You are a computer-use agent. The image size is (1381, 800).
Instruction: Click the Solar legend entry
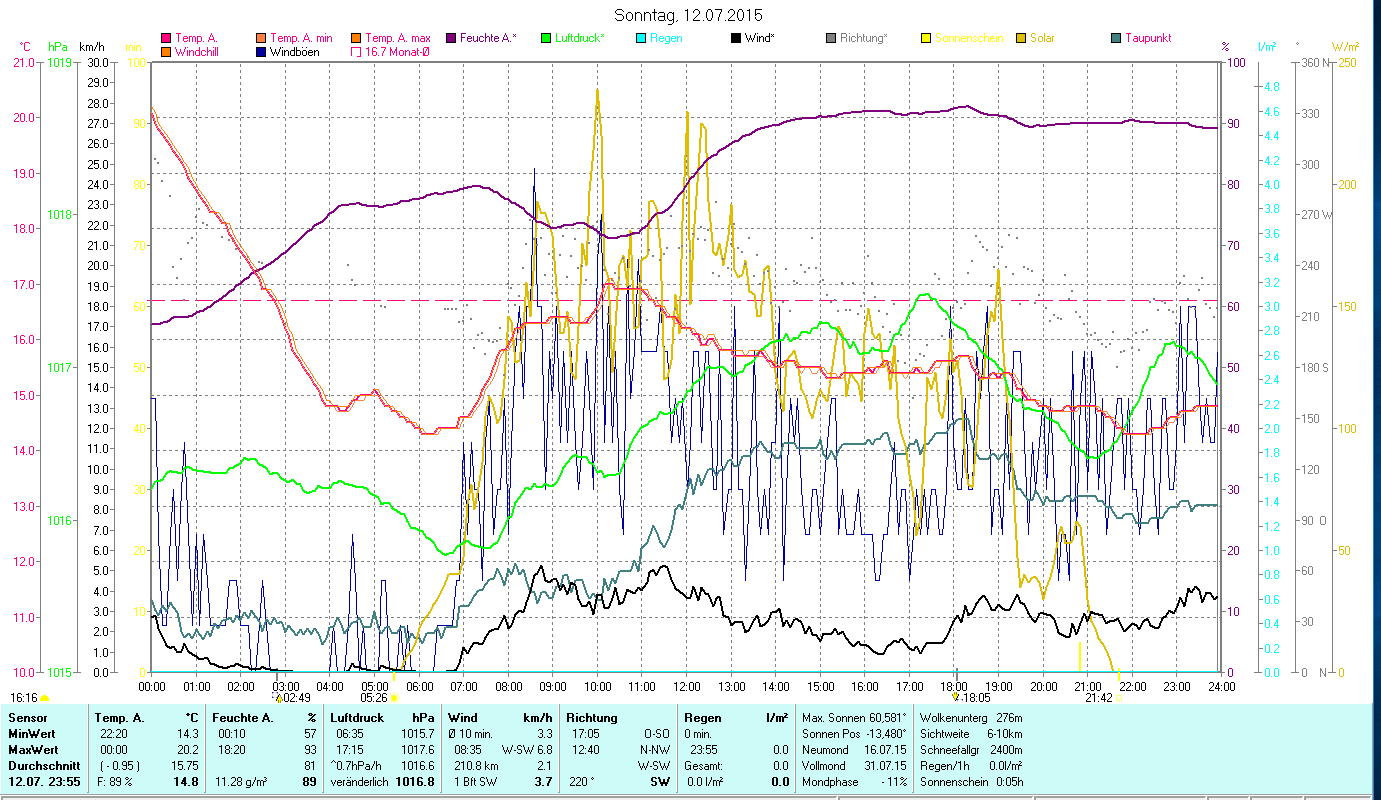1042,38
